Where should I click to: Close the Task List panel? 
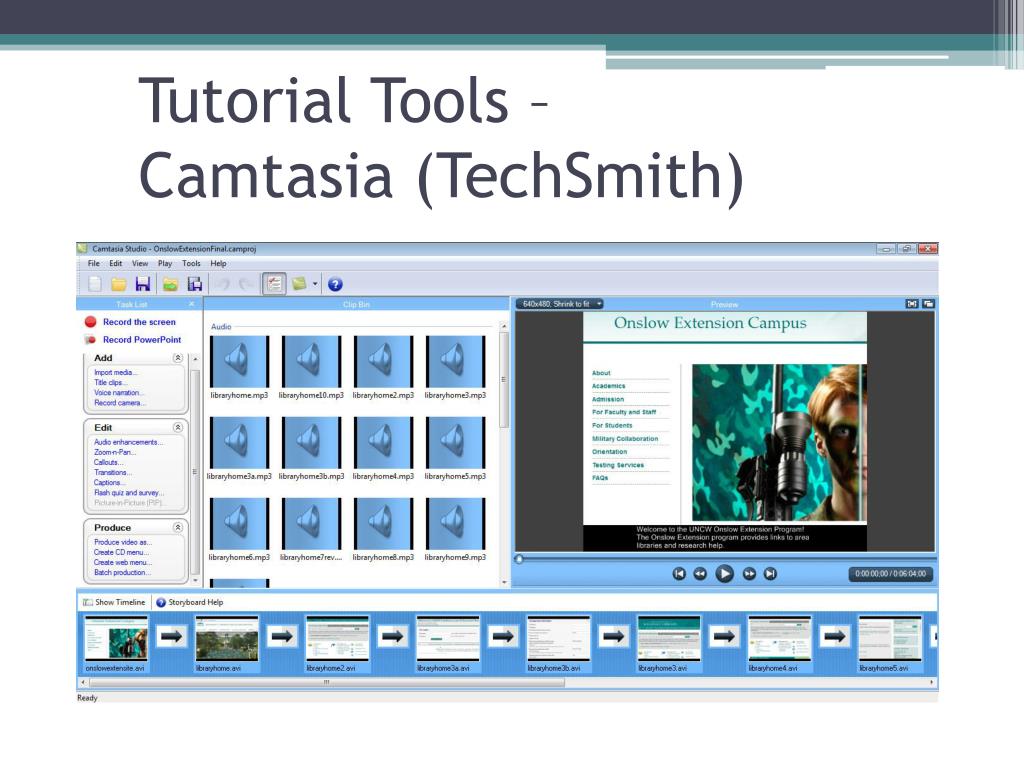click(191, 304)
